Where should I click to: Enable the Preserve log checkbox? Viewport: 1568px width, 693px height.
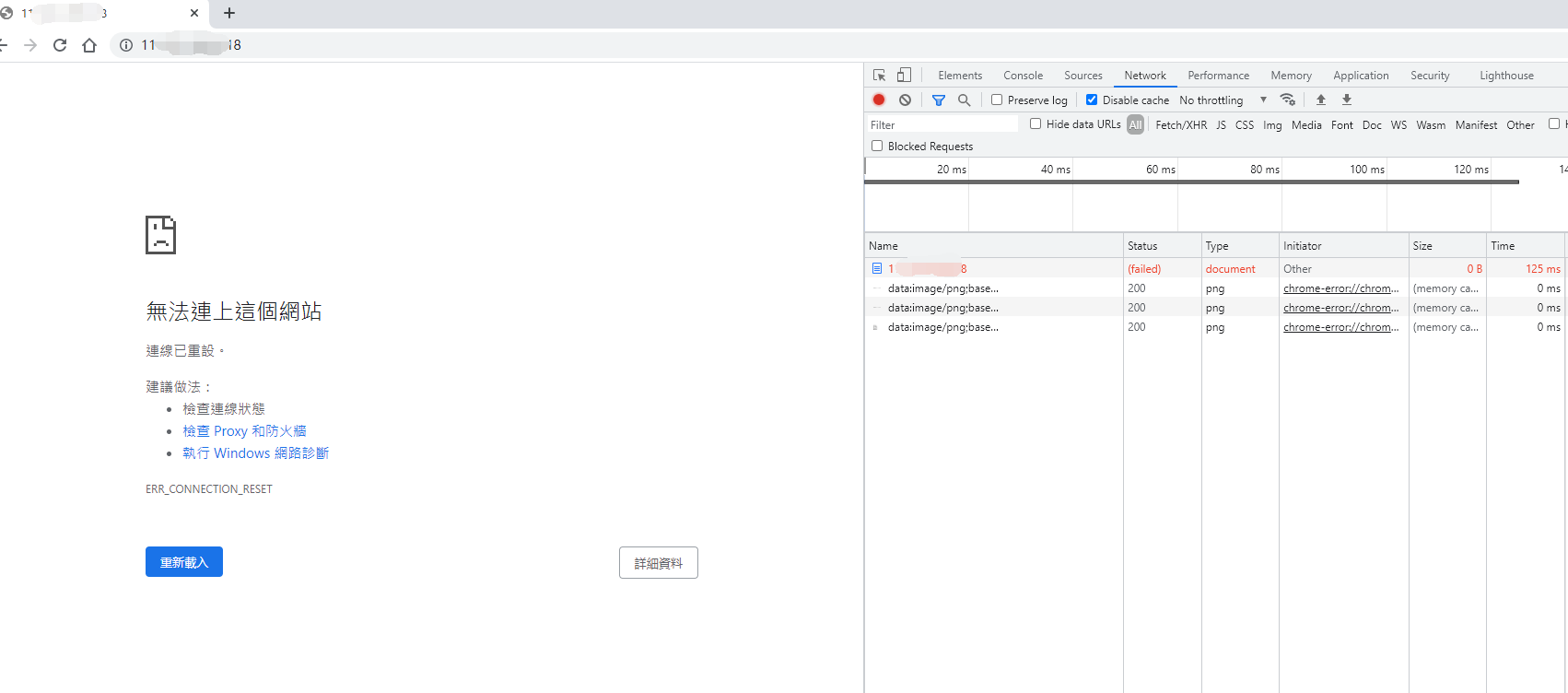[997, 100]
